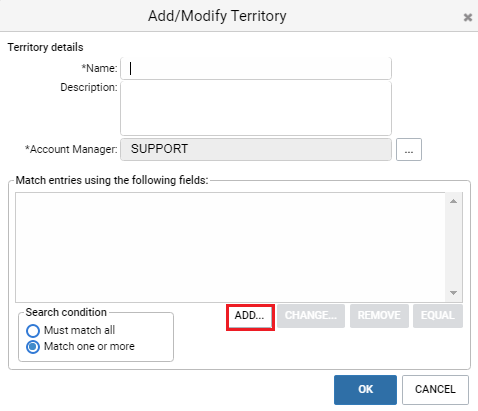
Task: Click the REMOVE button
Action: (x=379, y=316)
